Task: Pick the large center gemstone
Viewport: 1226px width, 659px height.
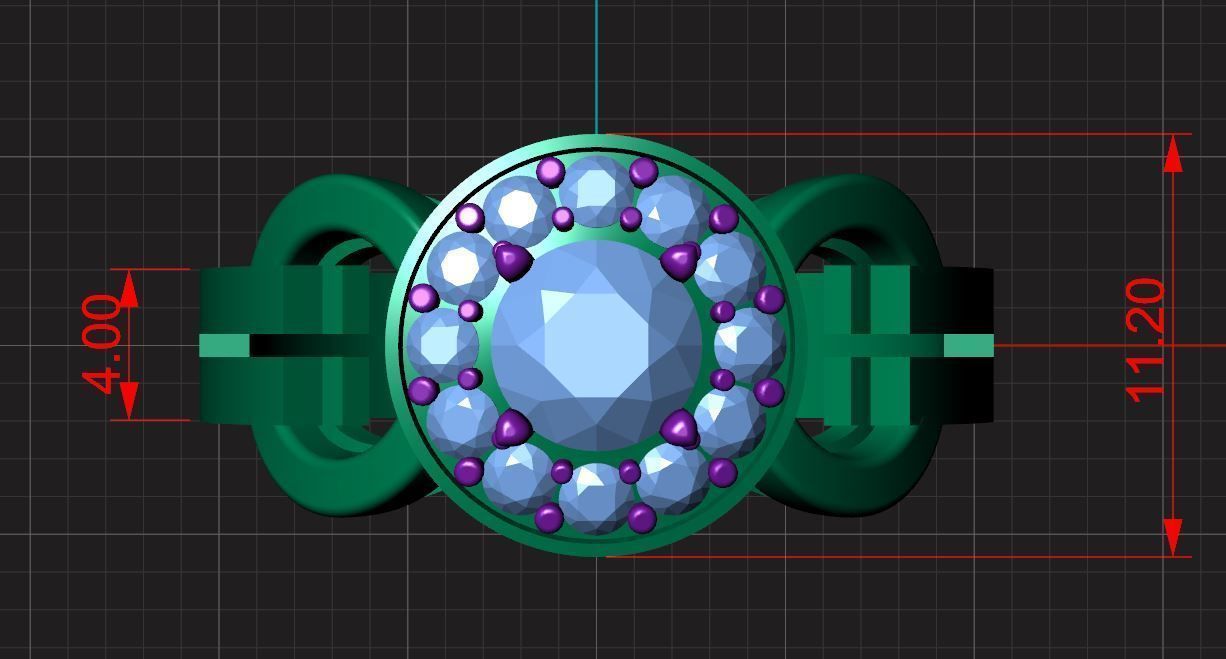Action: (597, 346)
